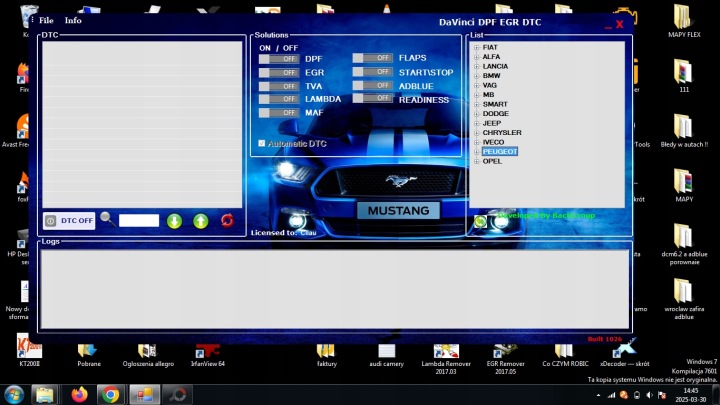Open the File menu

[x=46, y=21]
